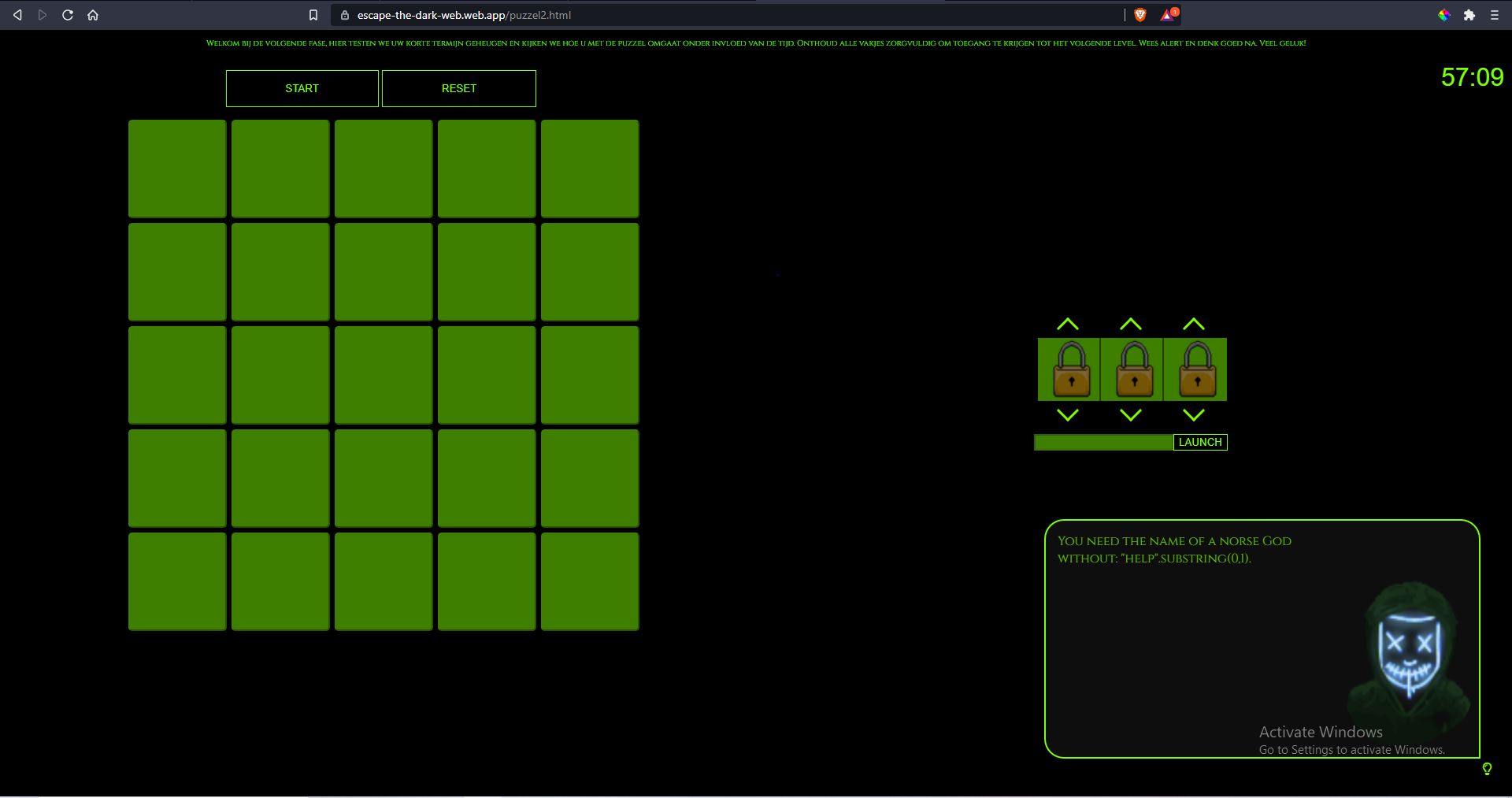Image resolution: width=1512 pixels, height=798 pixels.
Task: Select the grid tile in row 1, column 3
Action: 384,169
